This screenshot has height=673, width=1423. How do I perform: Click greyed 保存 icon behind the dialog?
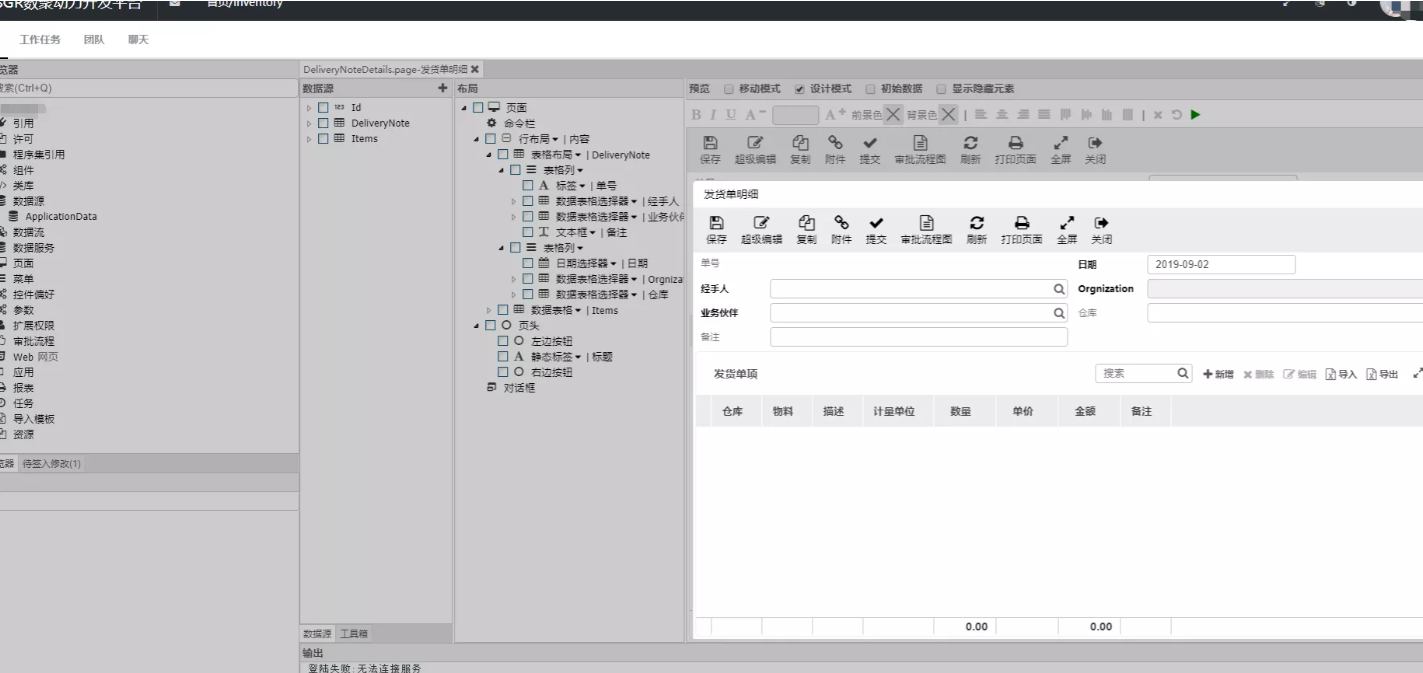click(x=710, y=143)
